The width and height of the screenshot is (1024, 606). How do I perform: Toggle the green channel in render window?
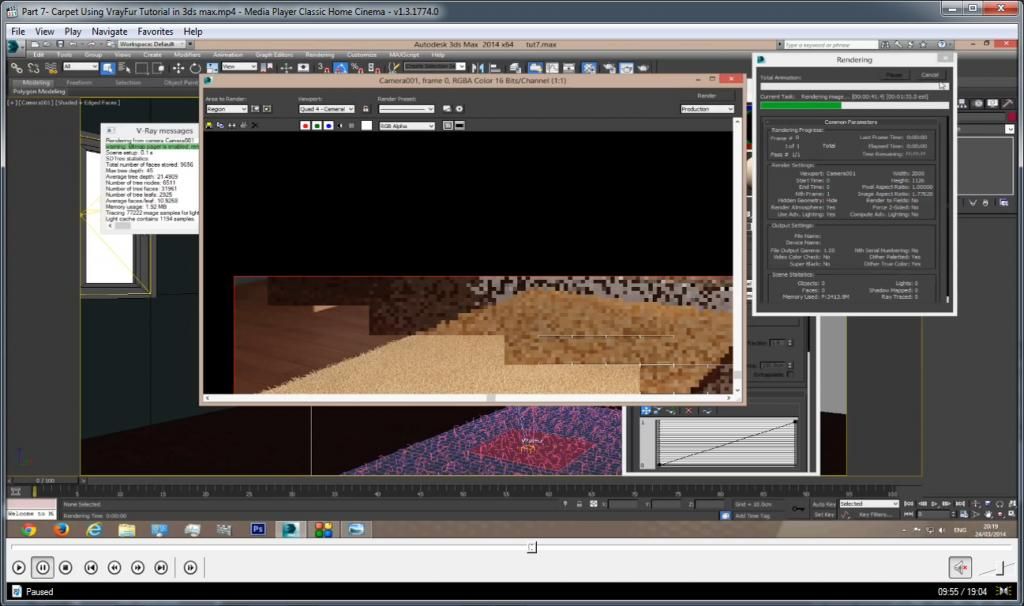[317, 125]
